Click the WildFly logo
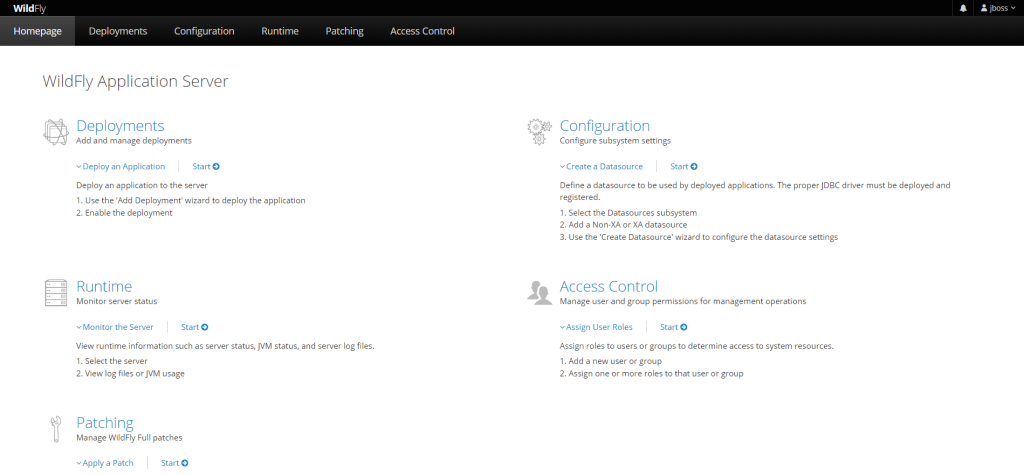 29,8
